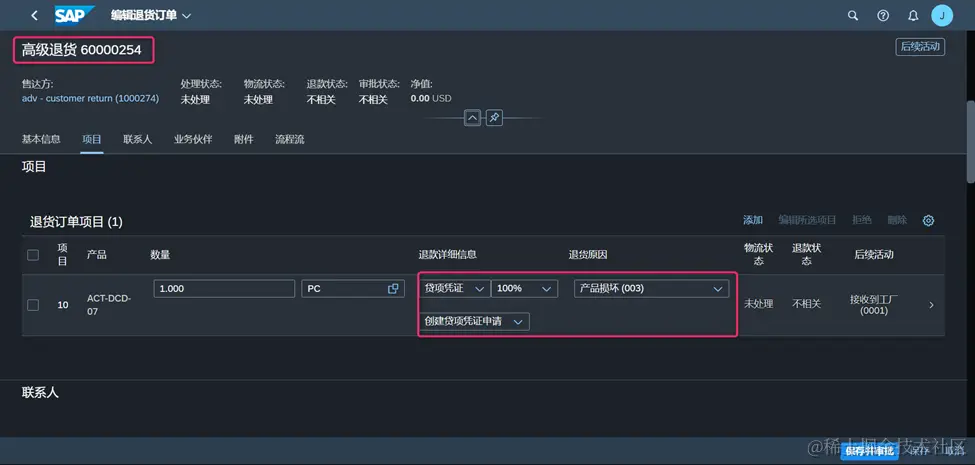975x465 pixels.
Task: Open notifications bell icon
Action: click(x=913, y=16)
